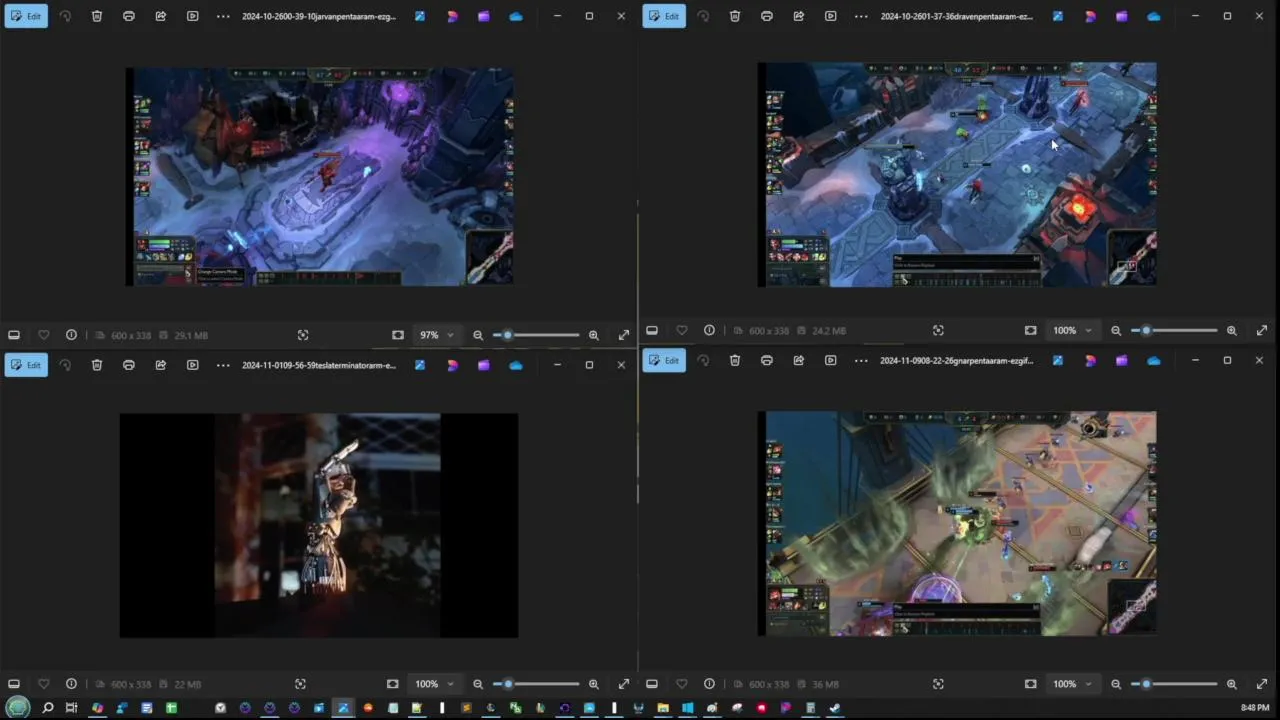Open the See more menu in the jarvanpentaaram window
The height and width of the screenshot is (720, 1280).
click(223, 16)
